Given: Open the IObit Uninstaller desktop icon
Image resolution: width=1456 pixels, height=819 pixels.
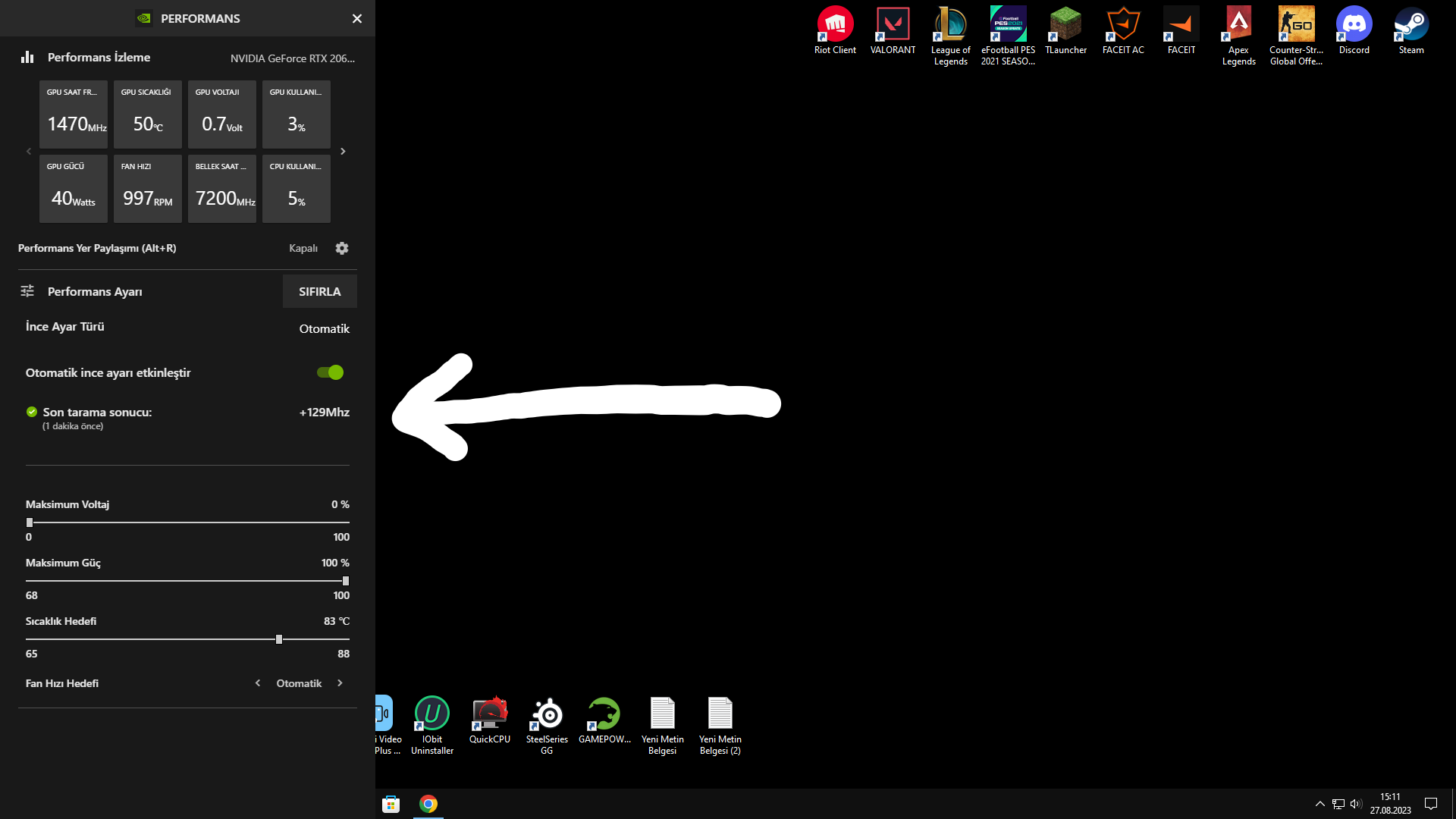Looking at the screenshot, I should pyautogui.click(x=431, y=714).
